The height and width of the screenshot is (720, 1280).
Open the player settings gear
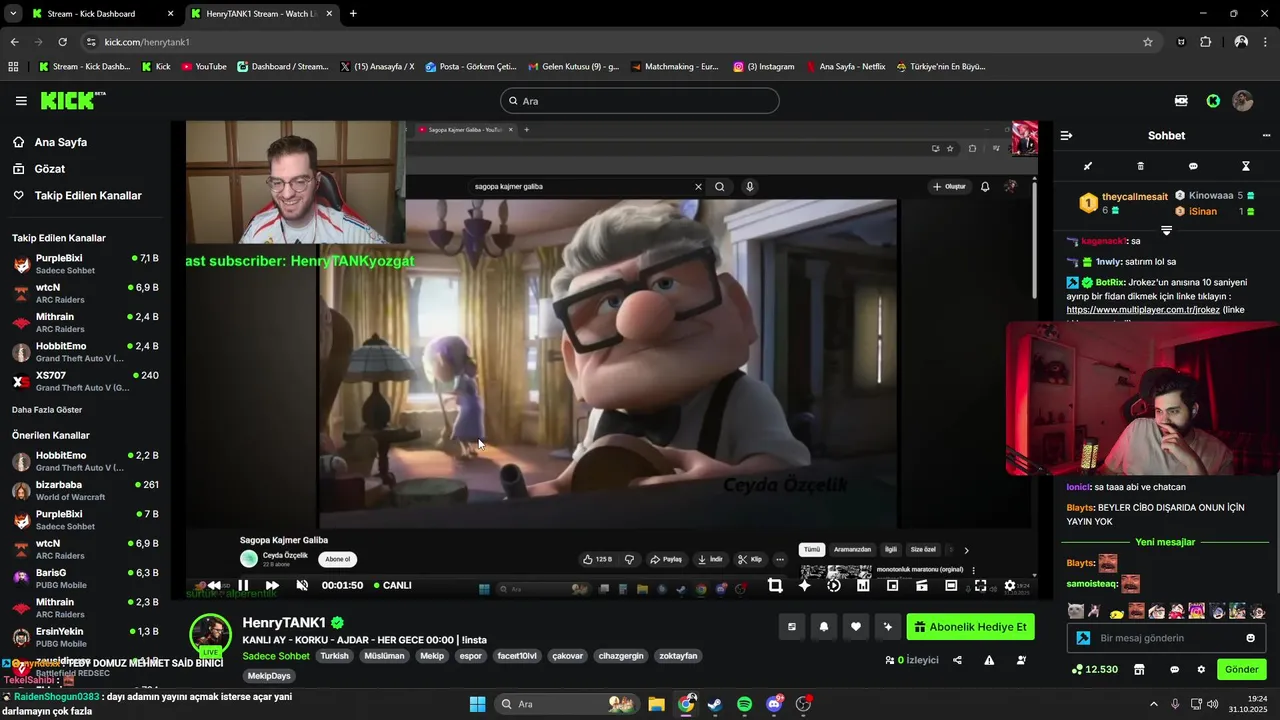pyautogui.click(x=1010, y=585)
